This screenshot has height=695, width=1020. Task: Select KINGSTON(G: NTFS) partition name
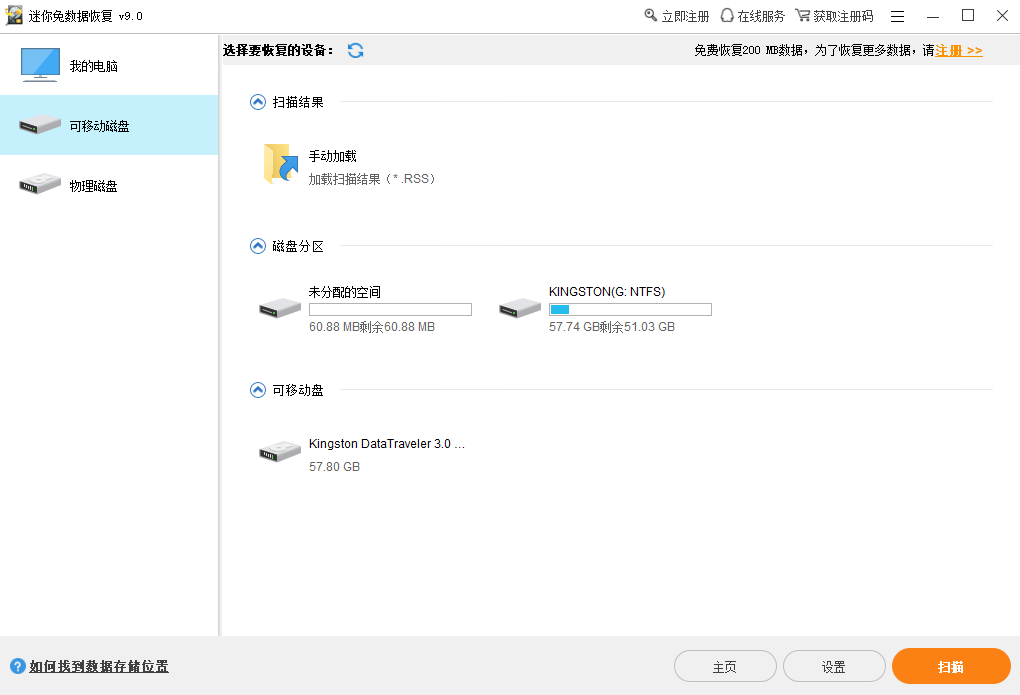pyautogui.click(x=607, y=292)
